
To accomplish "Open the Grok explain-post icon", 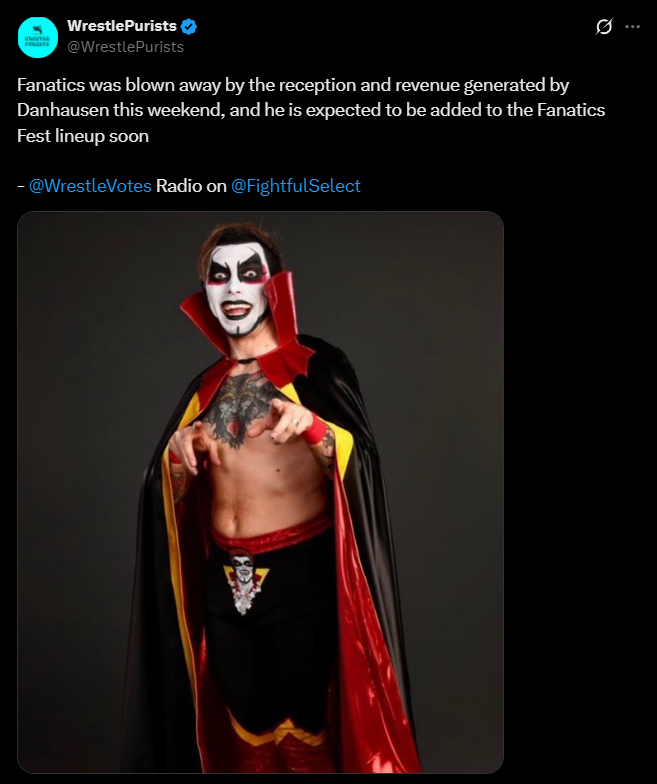I will pyautogui.click(x=604, y=26).
